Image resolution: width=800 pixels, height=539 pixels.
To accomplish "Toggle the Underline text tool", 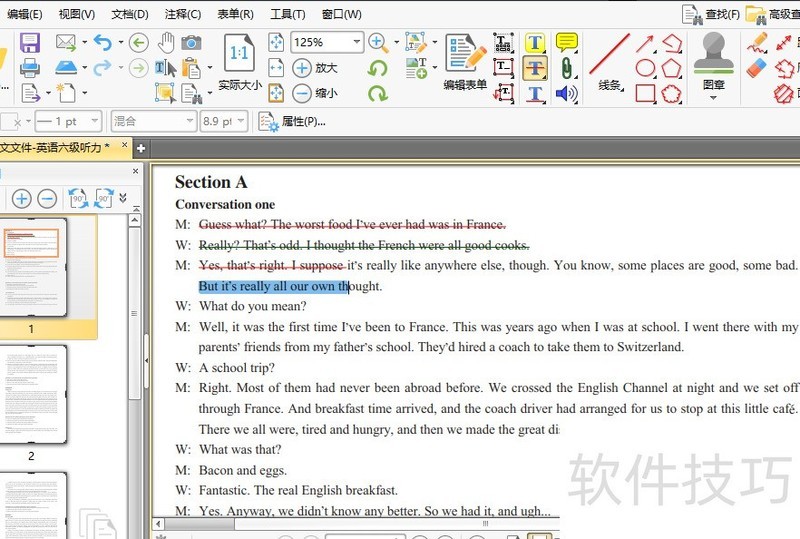I will (535, 94).
